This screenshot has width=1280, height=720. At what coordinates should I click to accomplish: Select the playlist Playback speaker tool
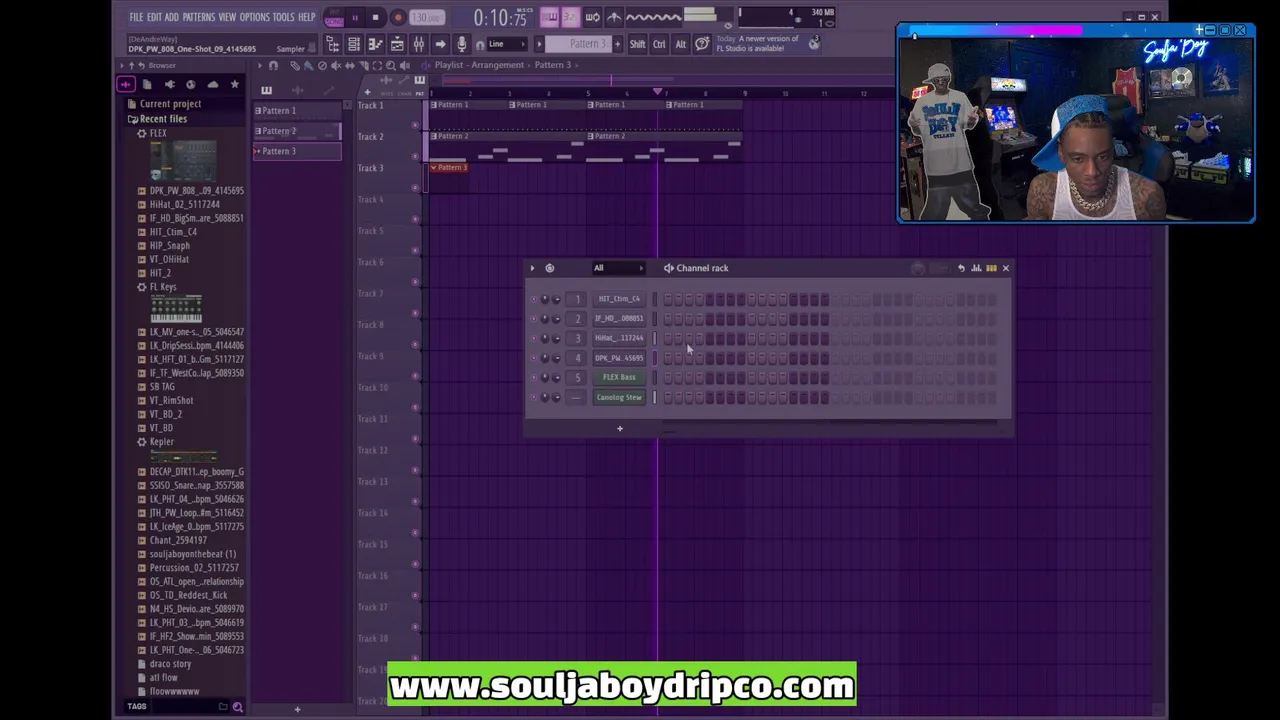coord(405,65)
